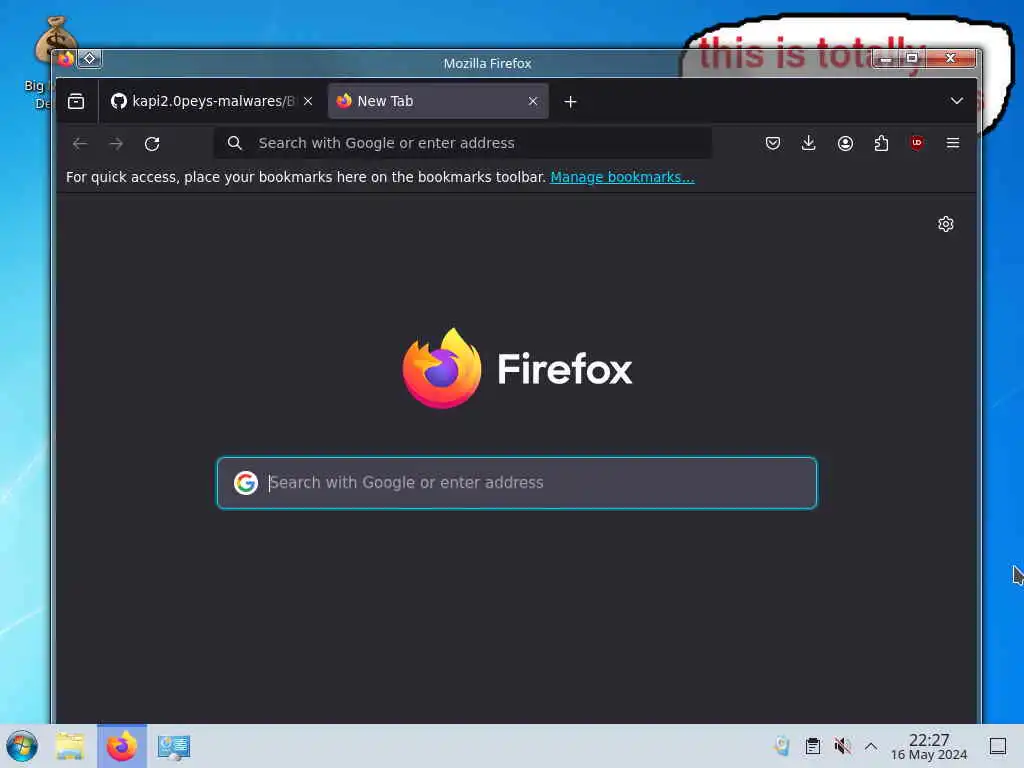Image resolution: width=1024 pixels, height=768 pixels.
Task: Launch the file manager from taskbar
Action: point(70,746)
